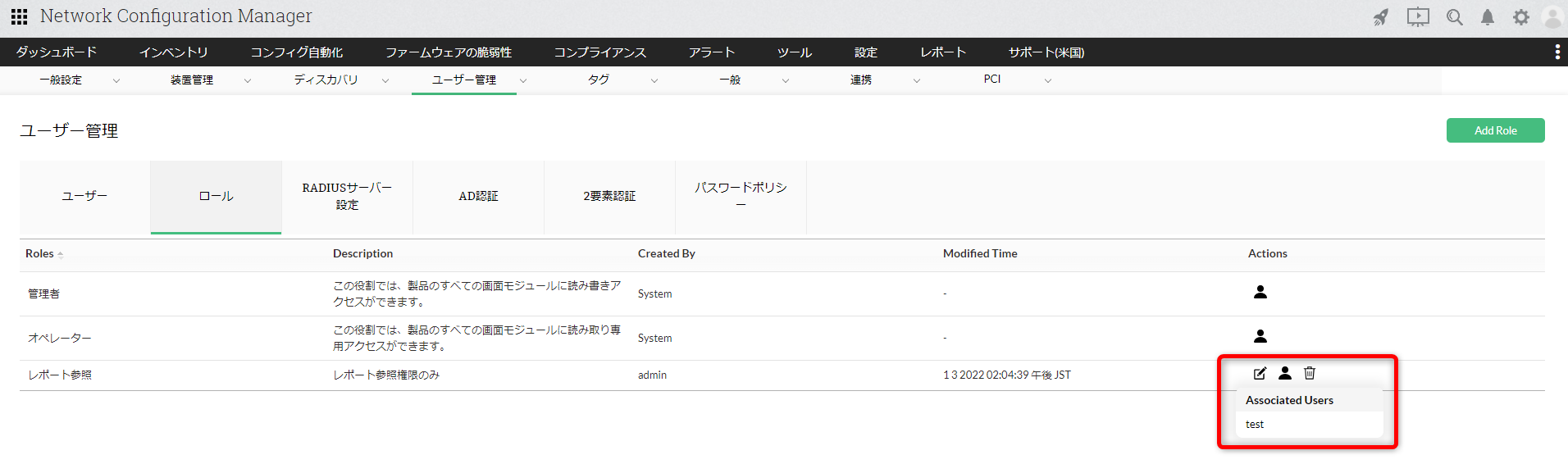Viewport: 1568px width, 464px height.
Task: Click the presentation screen icon
Action: tap(1418, 17)
